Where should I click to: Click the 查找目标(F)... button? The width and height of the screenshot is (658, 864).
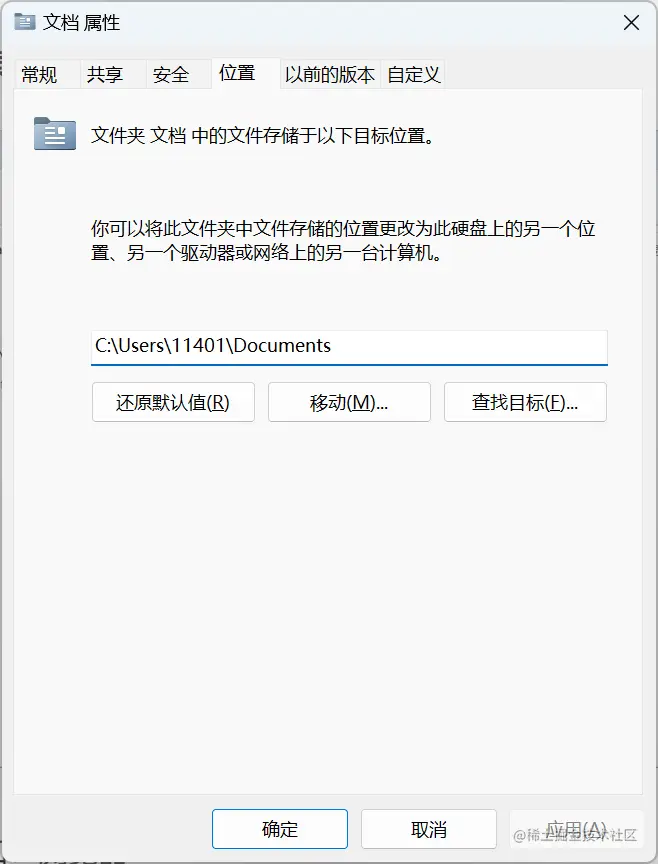(x=525, y=402)
